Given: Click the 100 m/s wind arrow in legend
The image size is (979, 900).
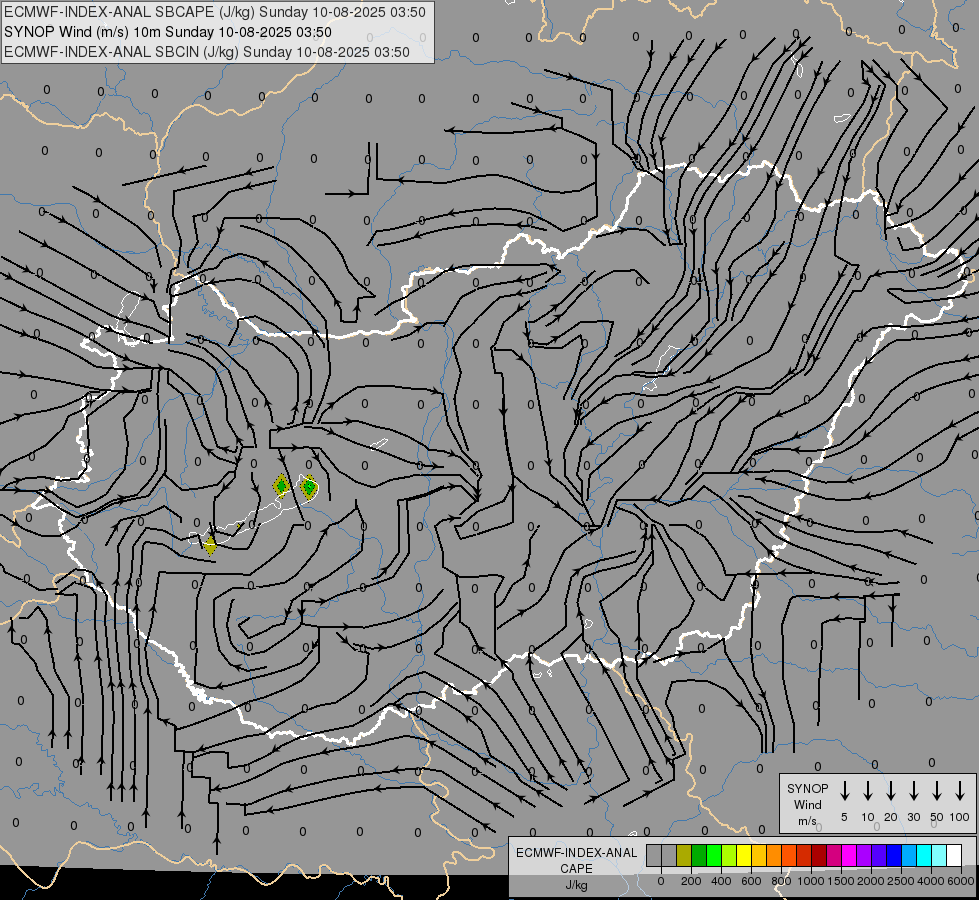Looking at the screenshot, I should 960,791.
